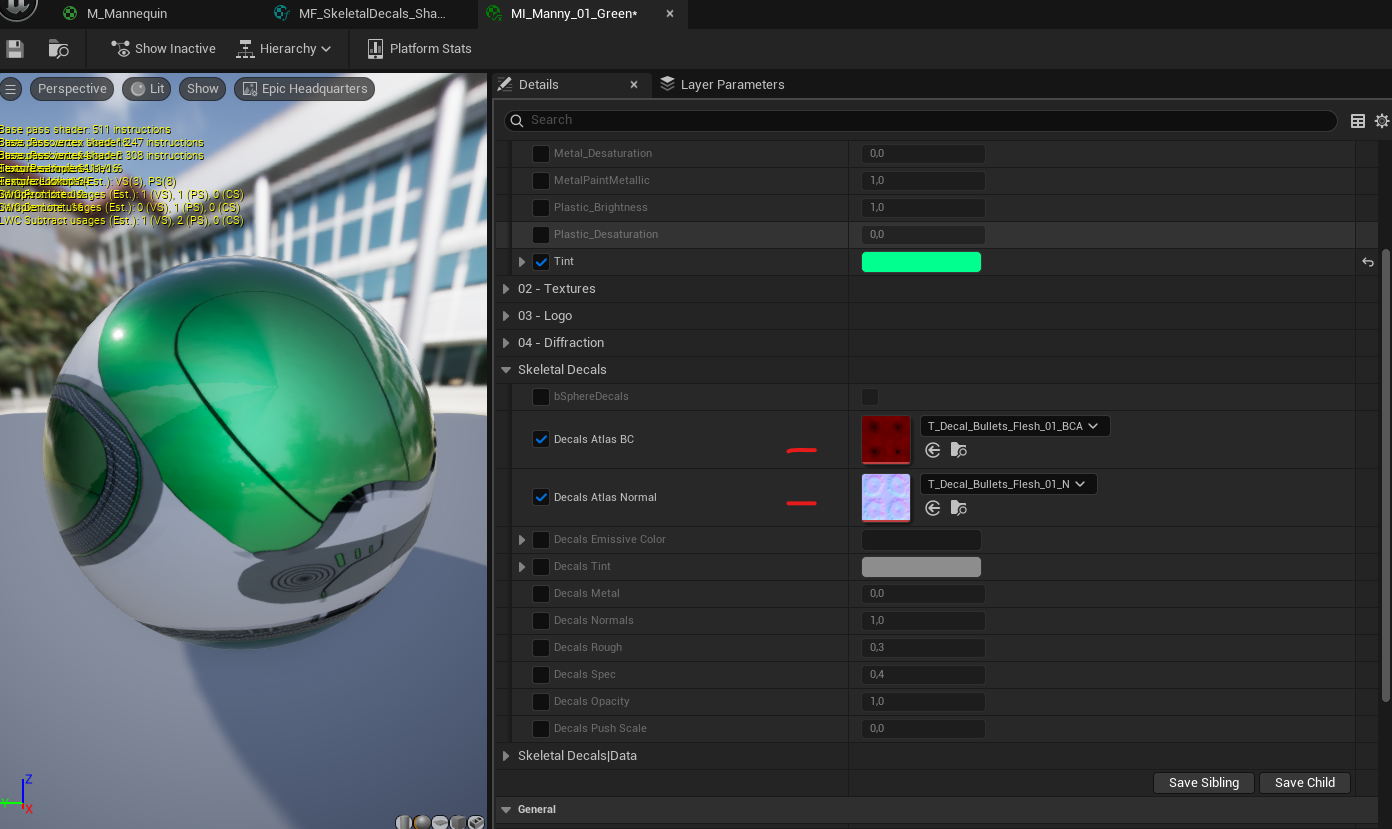Image resolution: width=1392 pixels, height=829 pixels.
Task: Open the Layer Parameters tab
Action: click(x=722, y=85)
